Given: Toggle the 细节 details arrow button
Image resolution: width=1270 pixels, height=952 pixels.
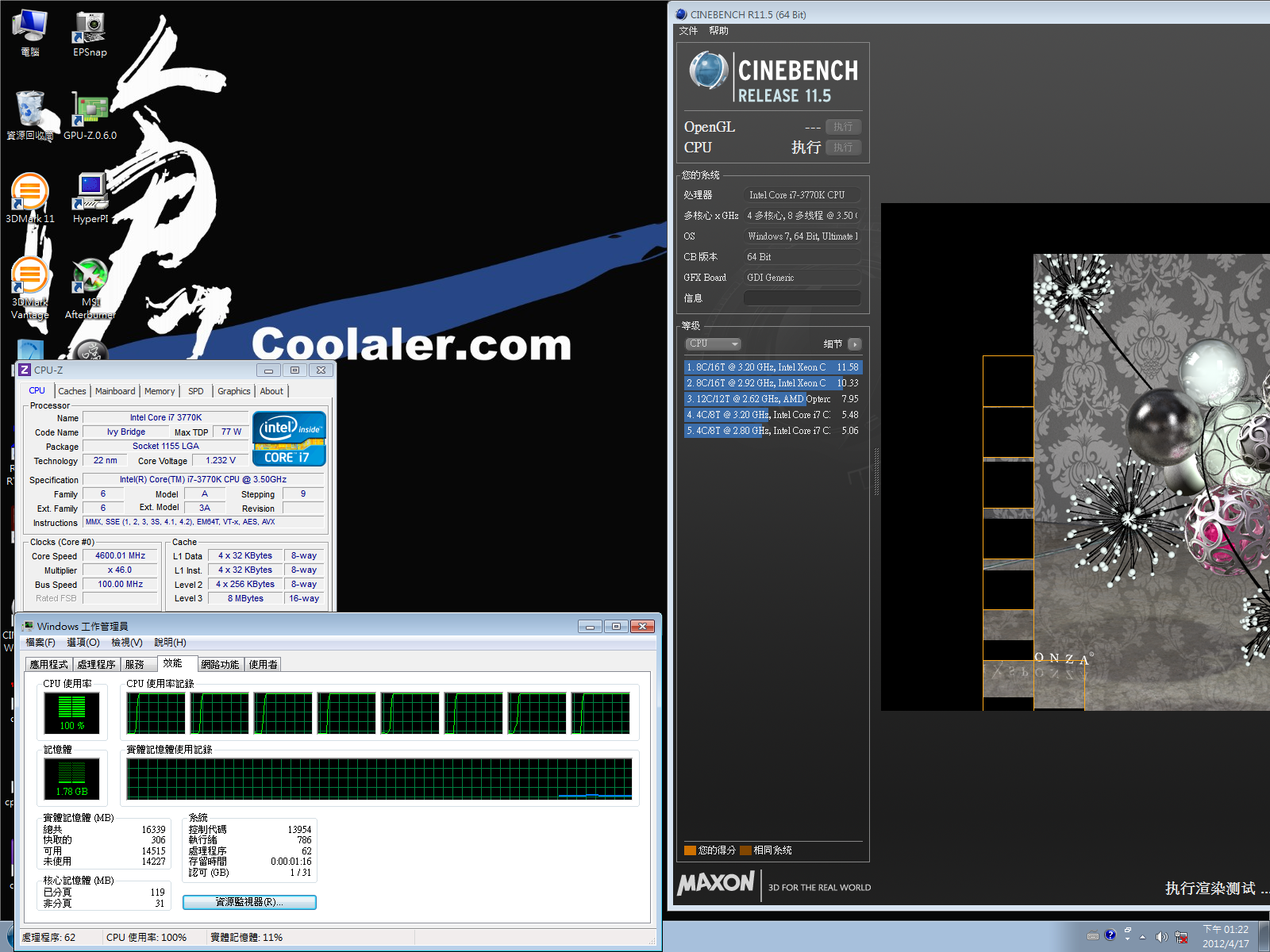Looking at the screenshot, I should pyautogui.click(x=855, y=344).
